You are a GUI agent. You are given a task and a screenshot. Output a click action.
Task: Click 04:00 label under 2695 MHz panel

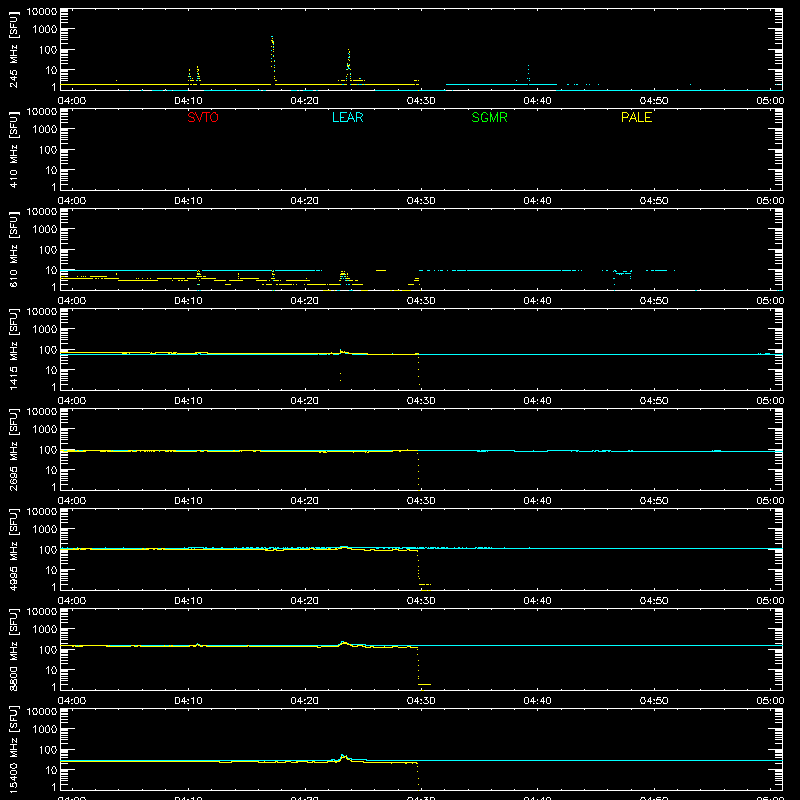pos(72,501)
